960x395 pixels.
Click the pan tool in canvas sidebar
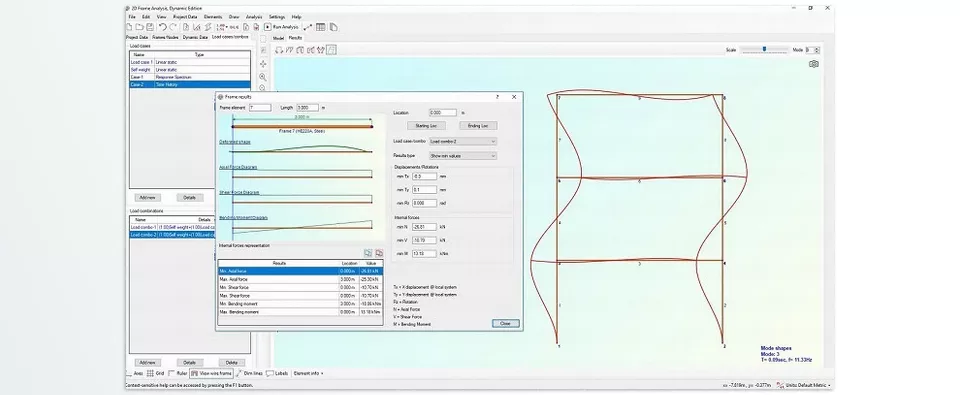pos(263,64)
